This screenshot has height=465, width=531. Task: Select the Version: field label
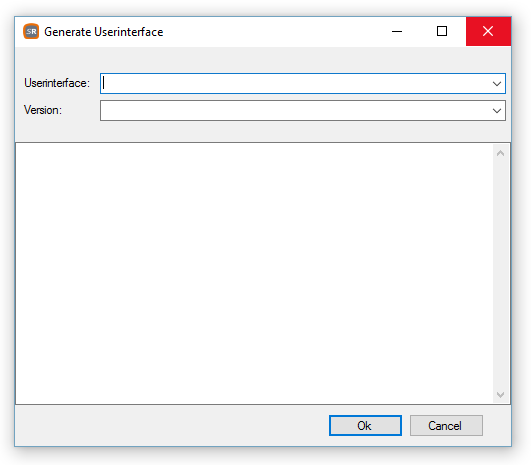point(43,110)
